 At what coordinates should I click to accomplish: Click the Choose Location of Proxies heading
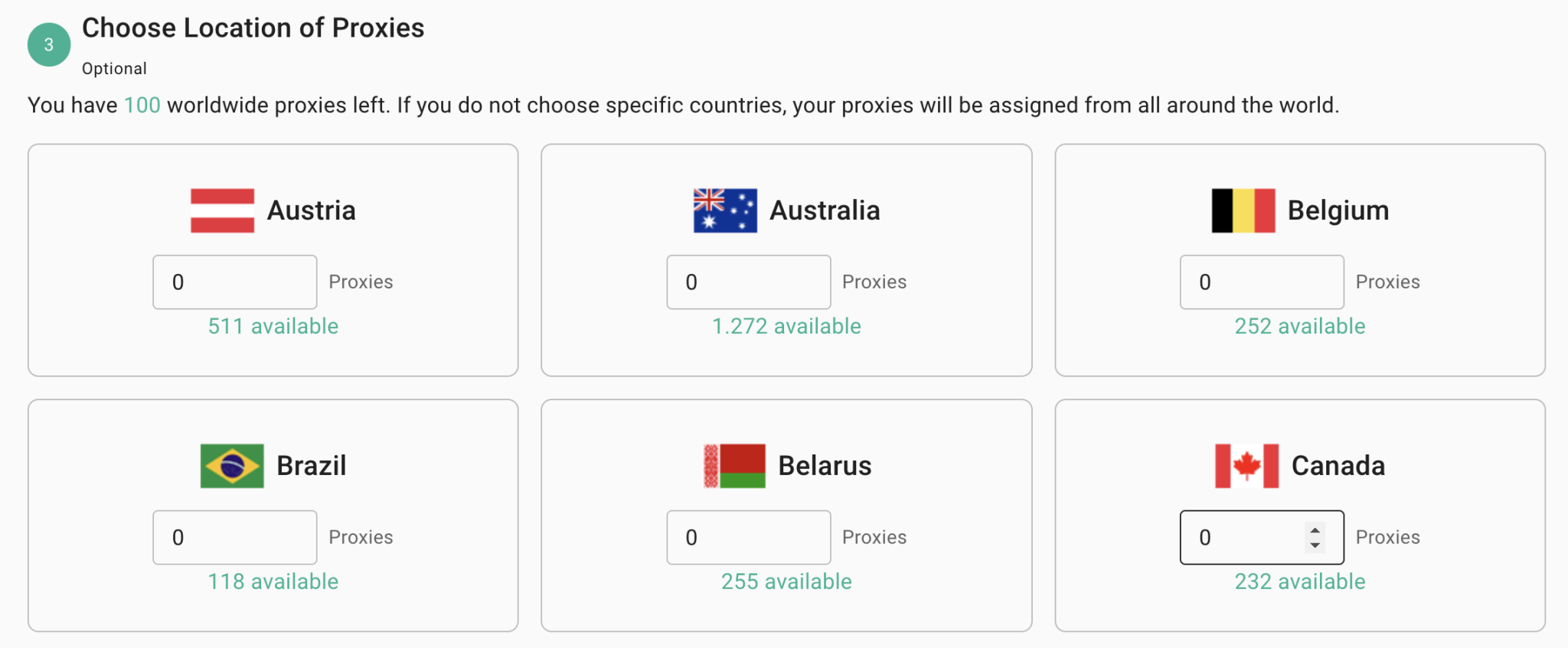click(x=253, y=28)
